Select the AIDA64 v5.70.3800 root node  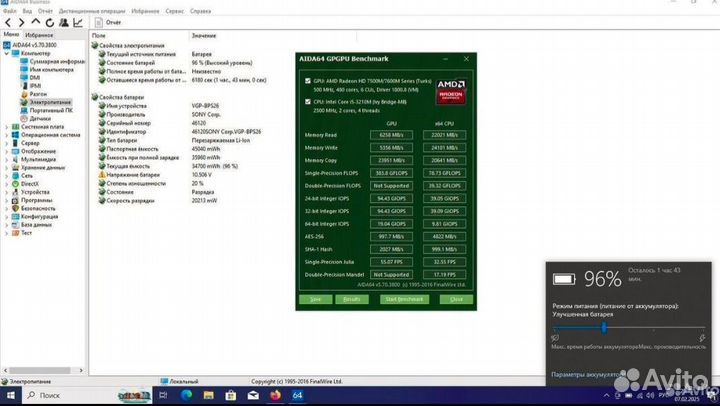[x=30, y=45]
